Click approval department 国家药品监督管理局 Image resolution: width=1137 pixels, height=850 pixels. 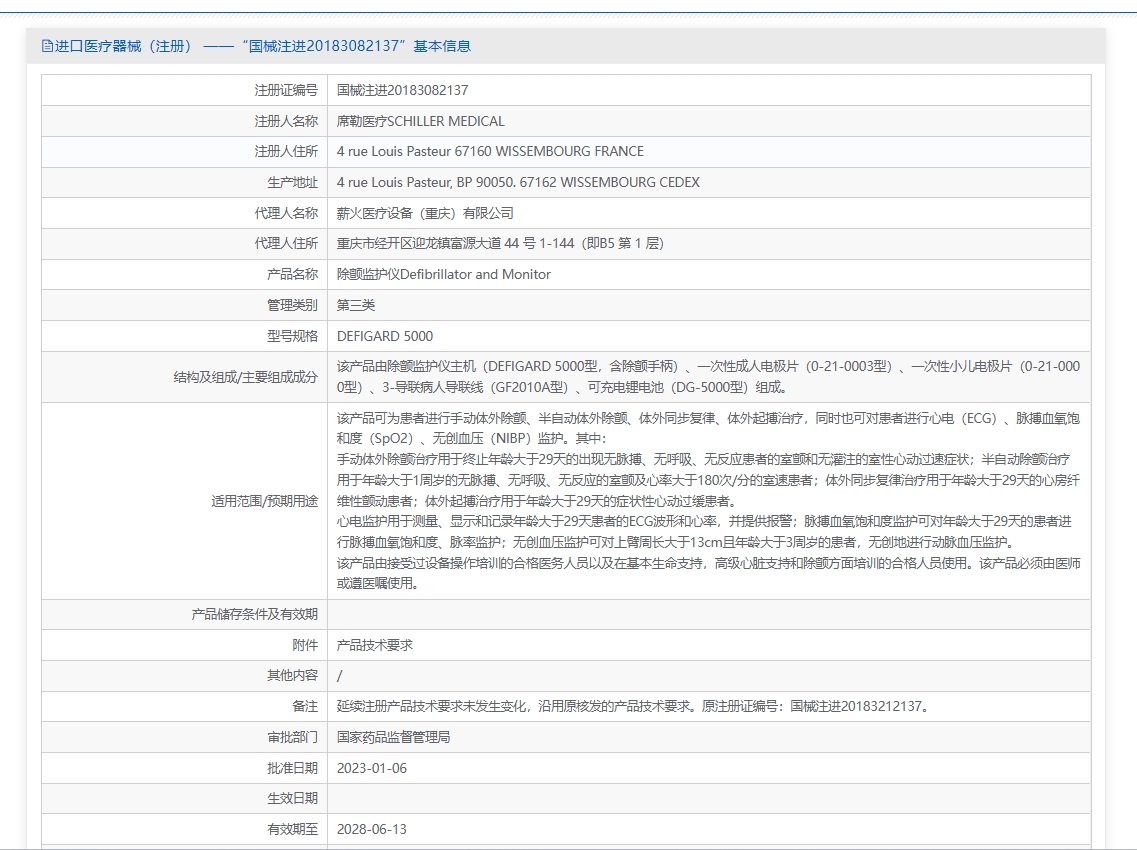pyautogui.click(x=394, y=738)
